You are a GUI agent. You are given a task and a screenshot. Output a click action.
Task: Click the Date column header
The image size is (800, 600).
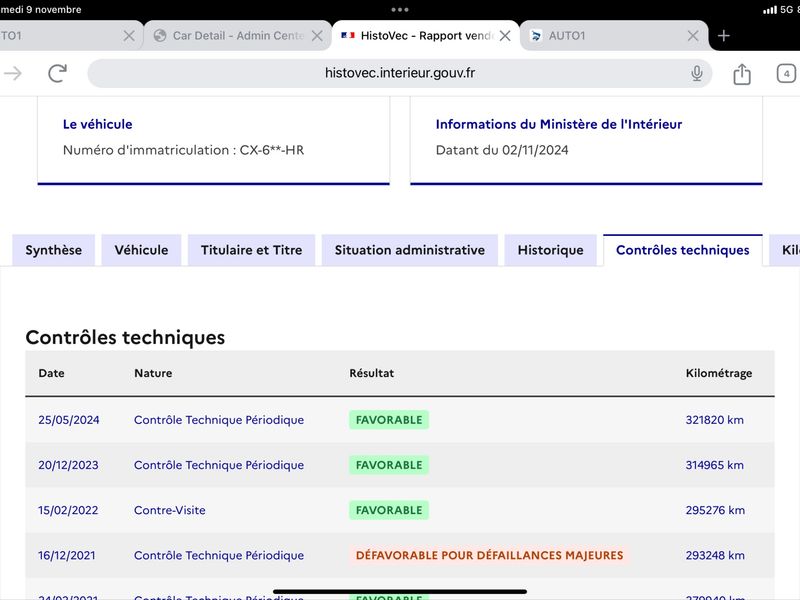(52, 373)
